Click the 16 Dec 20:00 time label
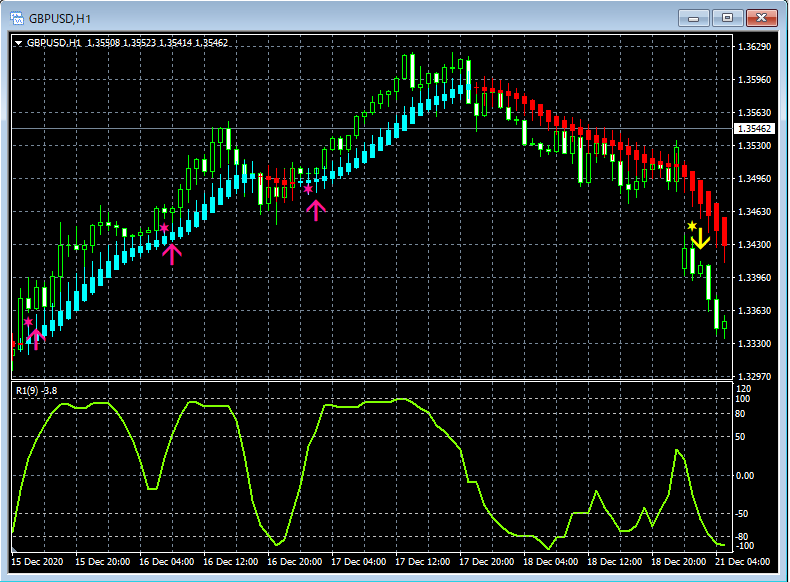 tap(294, 561)
